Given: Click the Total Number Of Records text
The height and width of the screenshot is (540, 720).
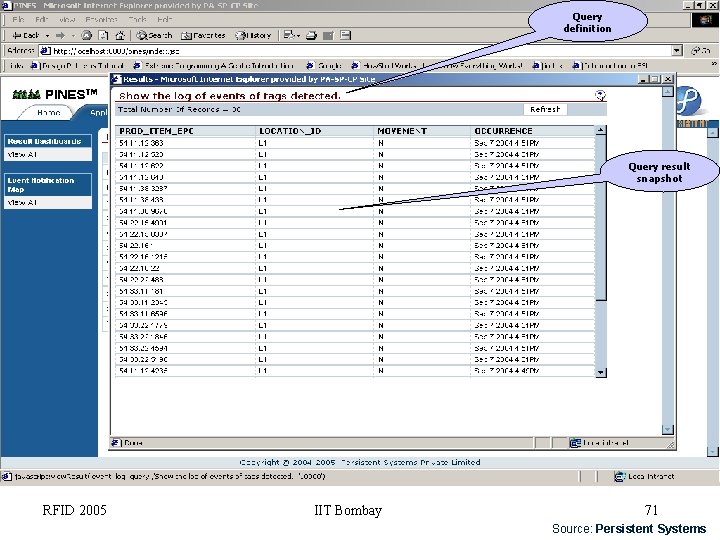Looking at the screenshot, I should tap(179, 109).
